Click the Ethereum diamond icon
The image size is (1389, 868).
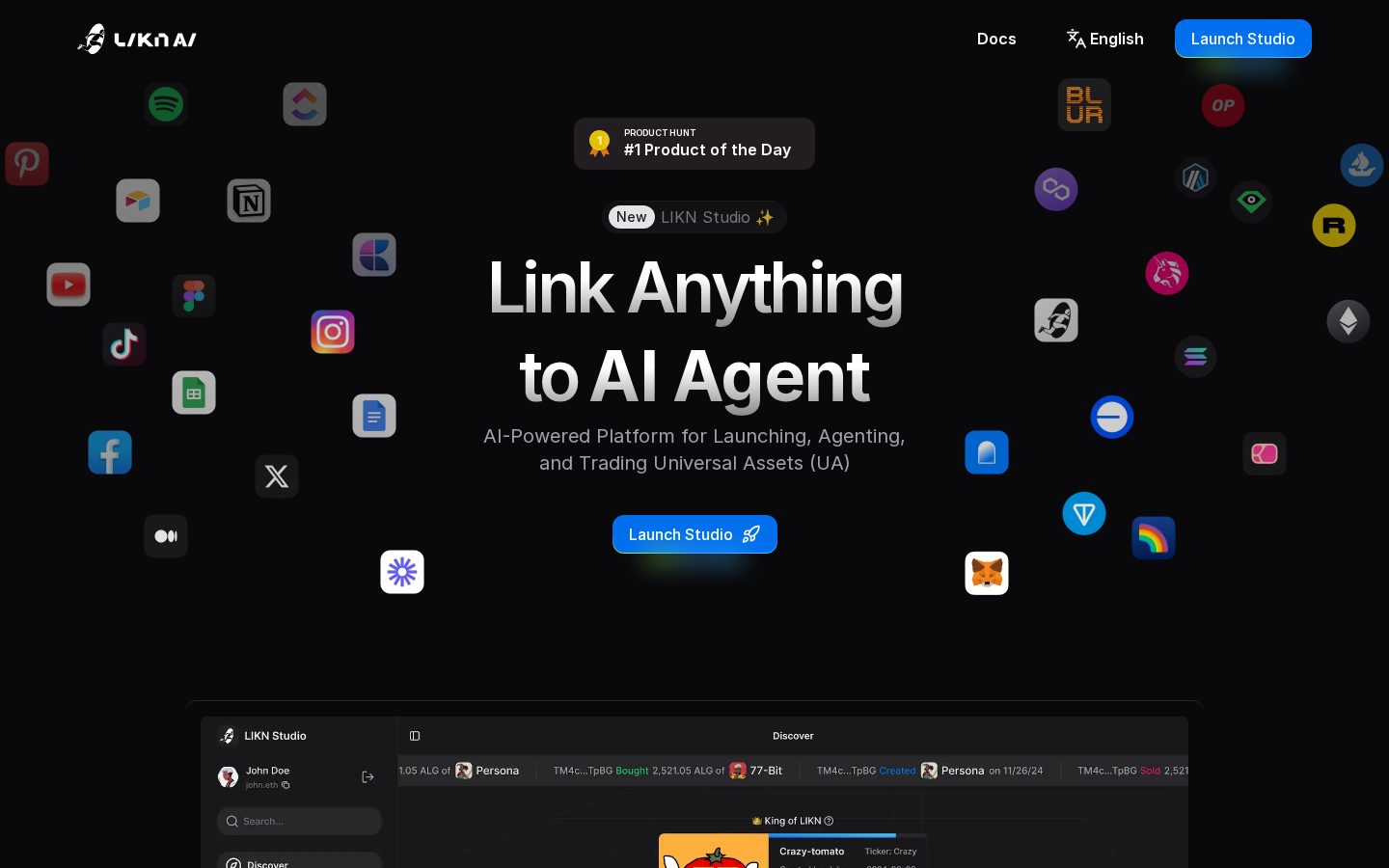point(1348,321)
